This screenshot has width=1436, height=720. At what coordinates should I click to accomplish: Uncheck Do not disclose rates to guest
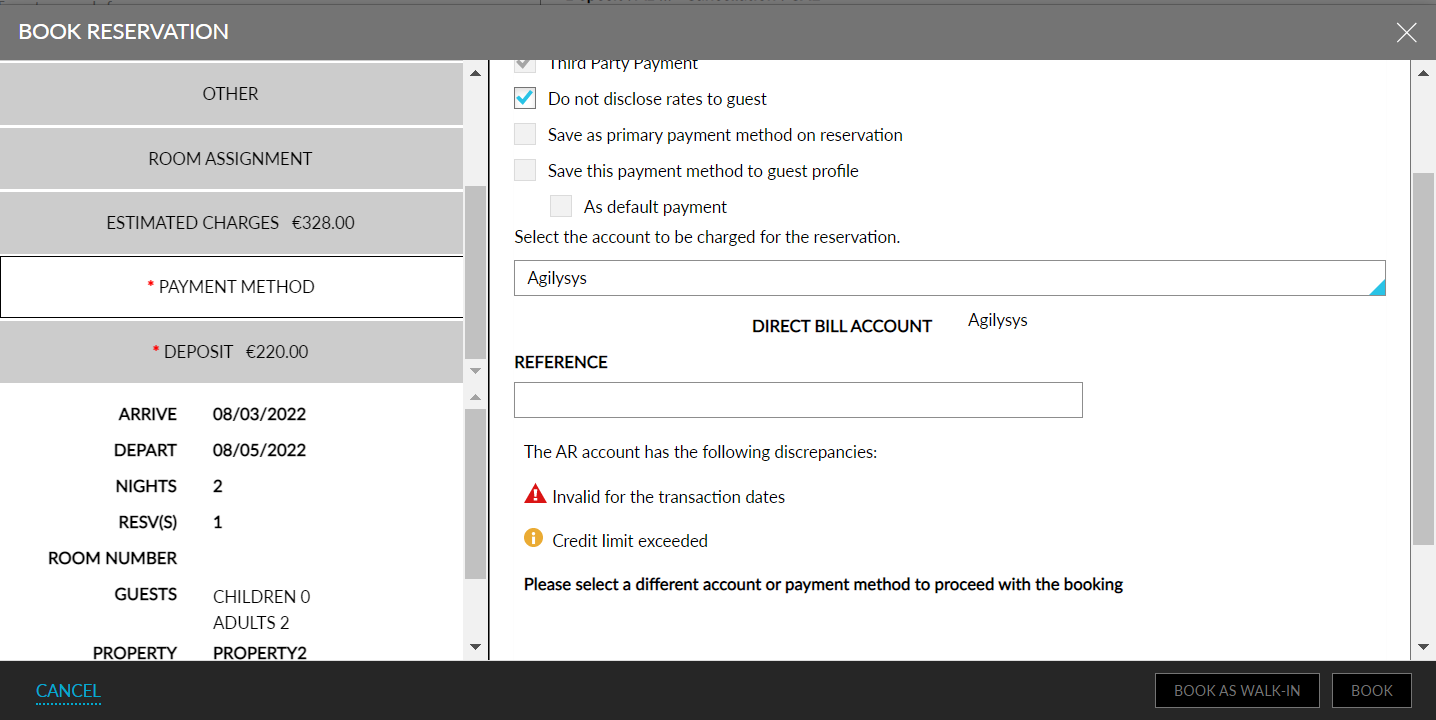525,99
